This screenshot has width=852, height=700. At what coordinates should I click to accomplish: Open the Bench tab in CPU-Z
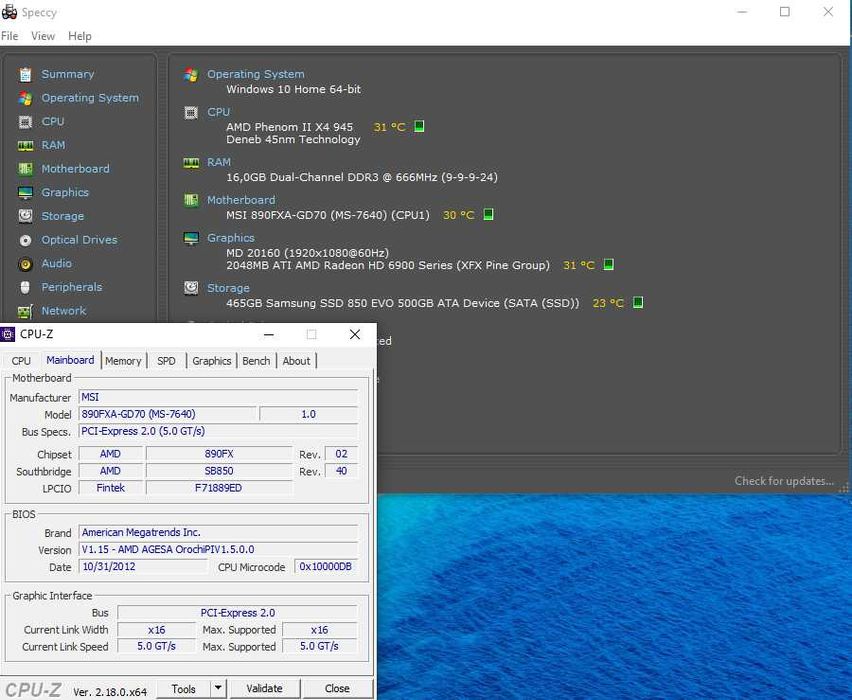(256, 361)
